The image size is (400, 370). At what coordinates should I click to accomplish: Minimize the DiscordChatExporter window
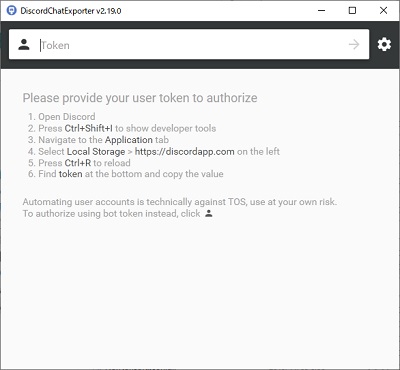tap(322, 10)
